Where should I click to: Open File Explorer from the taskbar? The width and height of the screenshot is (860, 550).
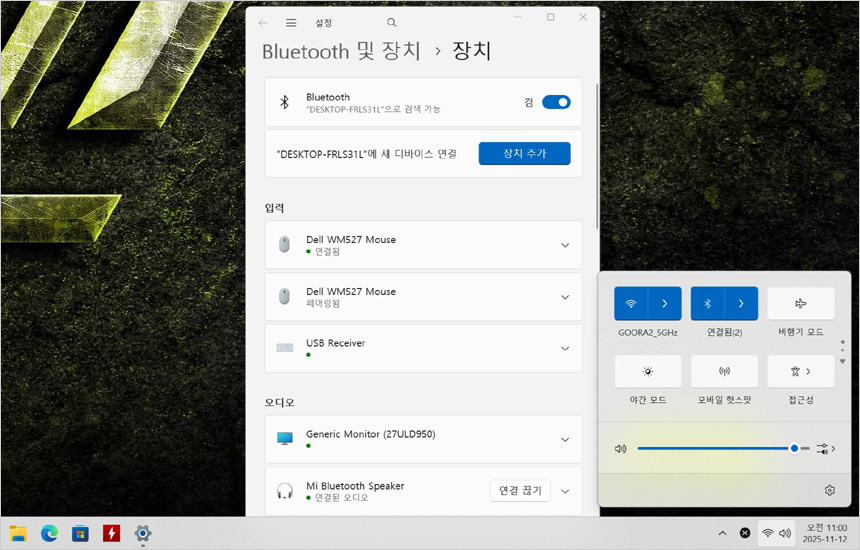pyautogui.click(x=18, y=533)
